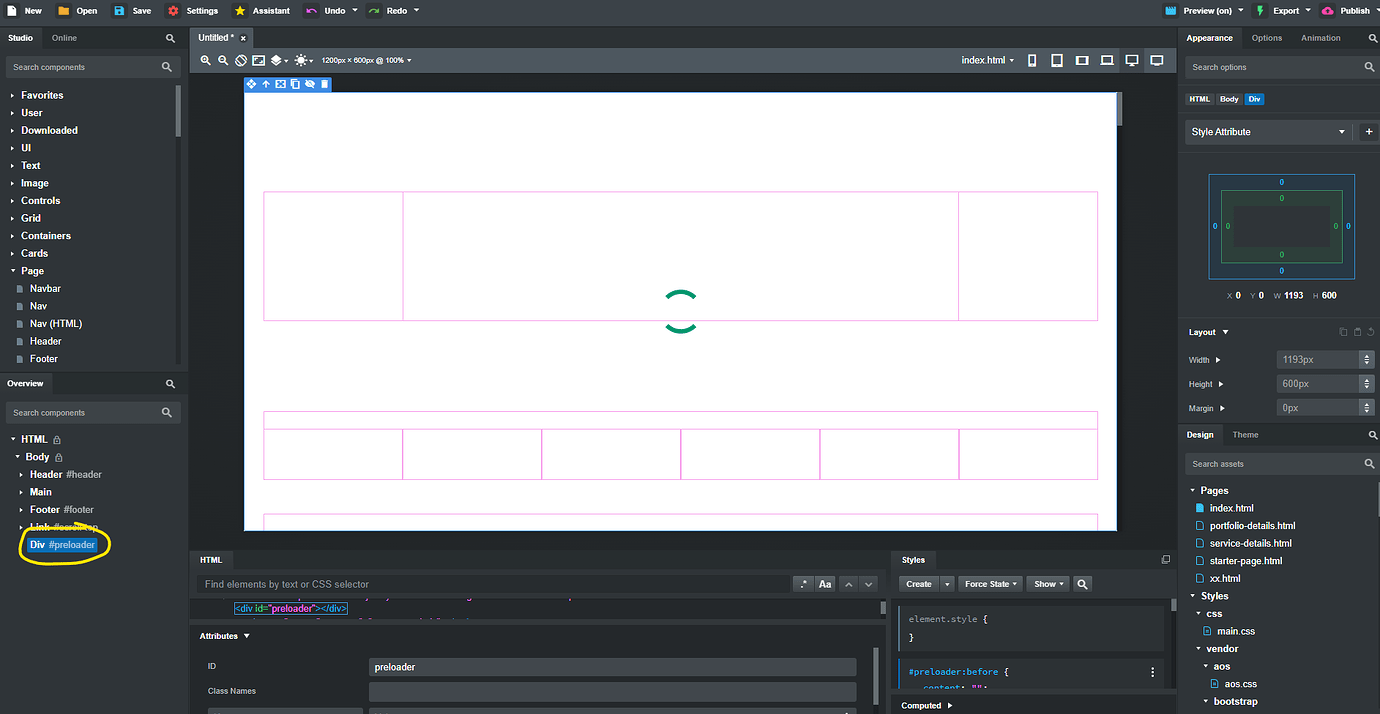
Task: Click the move handle on selected Div
Action: (x=251, y=84)
